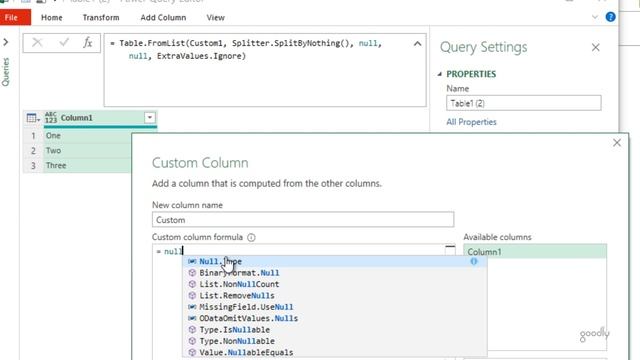Expand the Queries pane arrow
This screenshot has width=640, height=360.
(x=6, y=42)
